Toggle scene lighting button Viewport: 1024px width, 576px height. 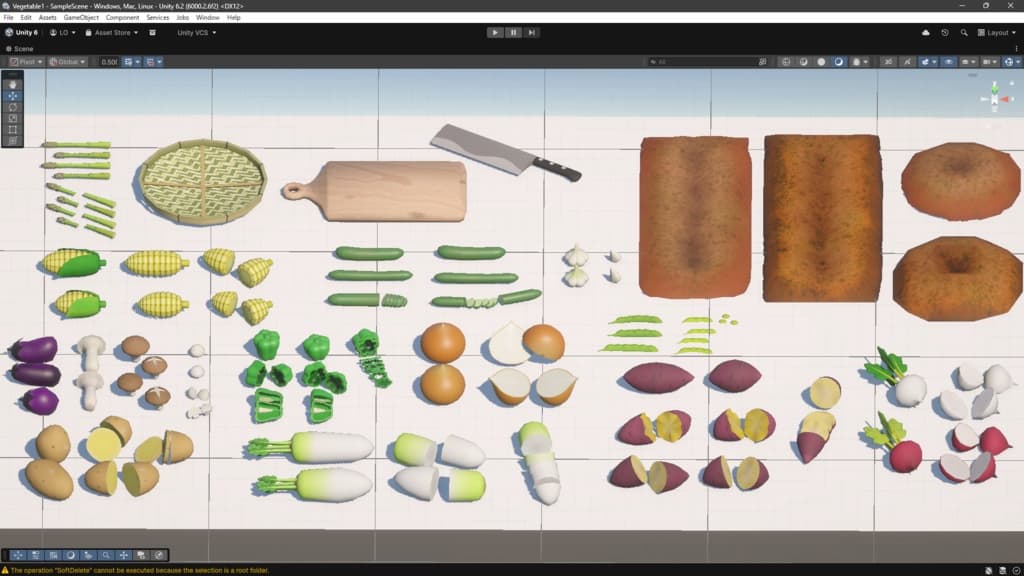coord(906,62)
